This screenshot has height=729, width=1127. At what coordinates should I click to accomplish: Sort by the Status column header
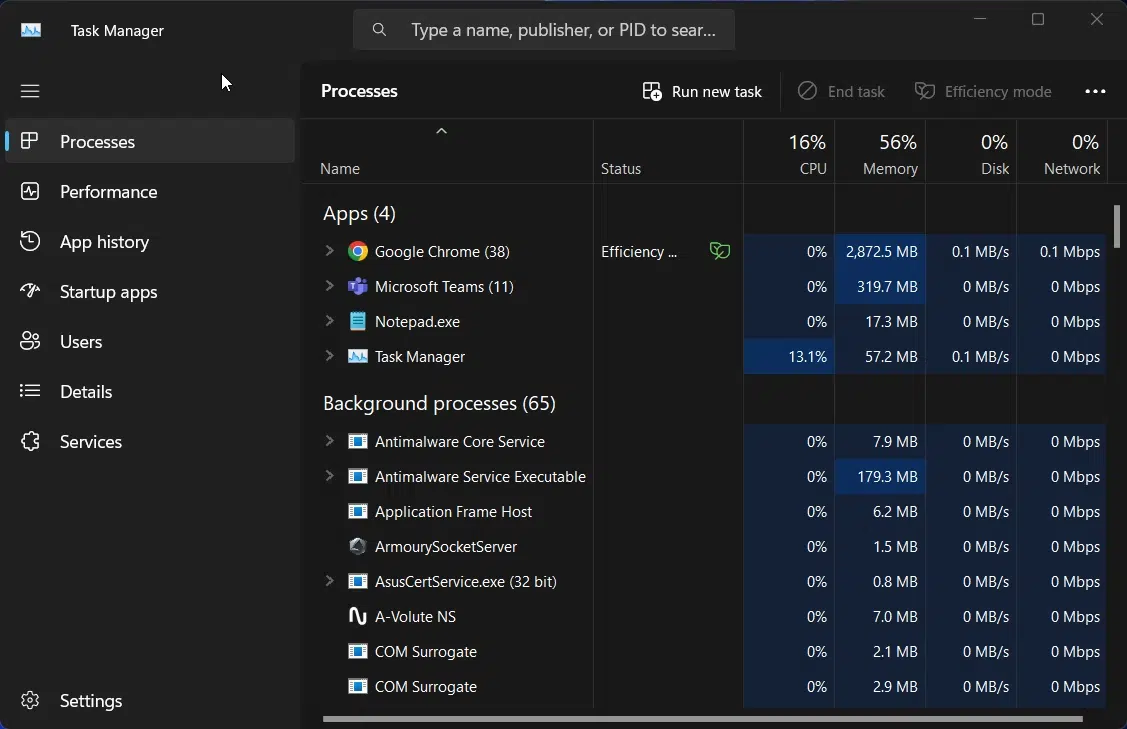(x=668, y=152)
